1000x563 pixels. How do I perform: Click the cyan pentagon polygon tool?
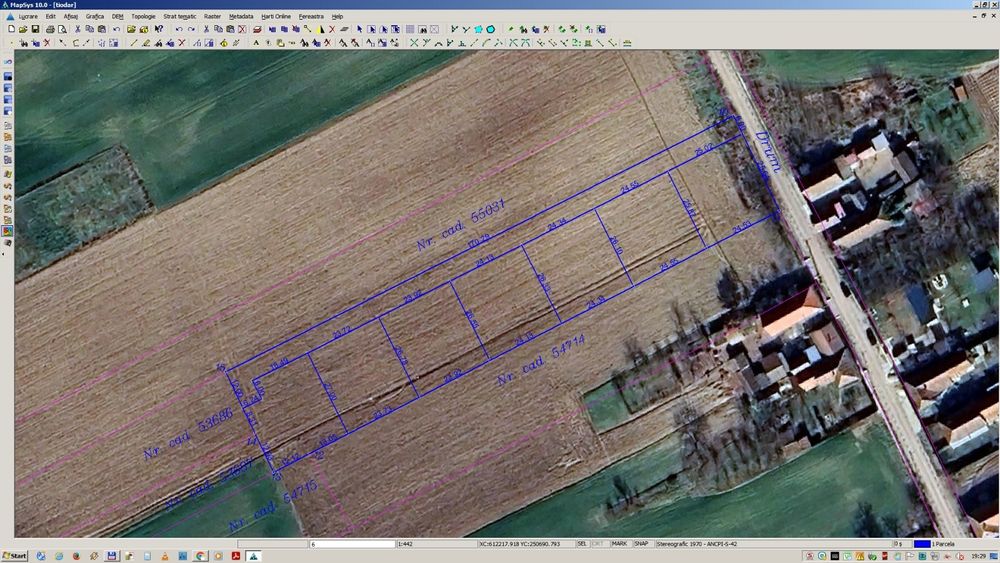coord(478,29)
